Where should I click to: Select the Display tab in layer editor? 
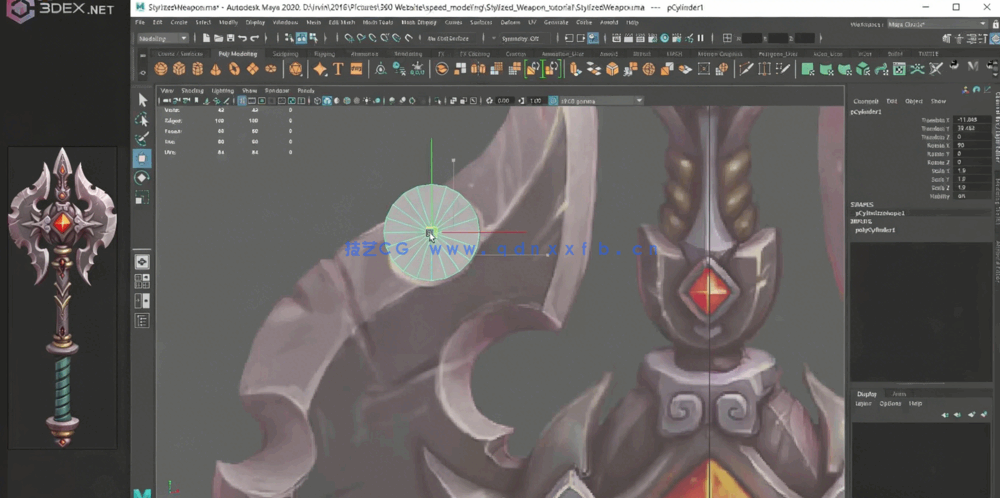coord(867,394)
